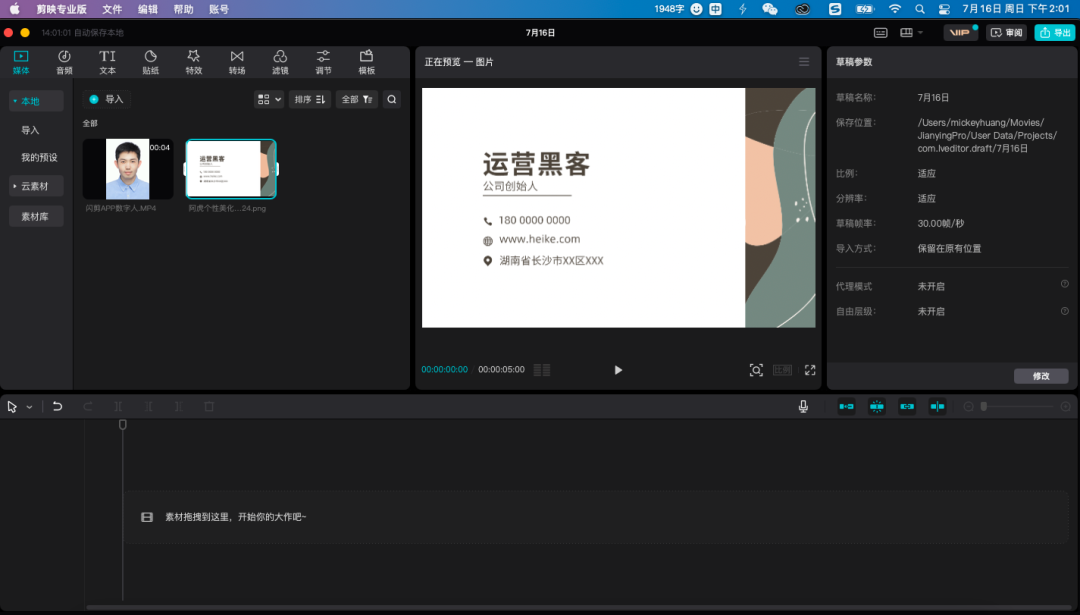This screenshot has width=1080, height=615.
Task: Select the 特效 (Effects) panel icon
Action: tap(193, 61)
